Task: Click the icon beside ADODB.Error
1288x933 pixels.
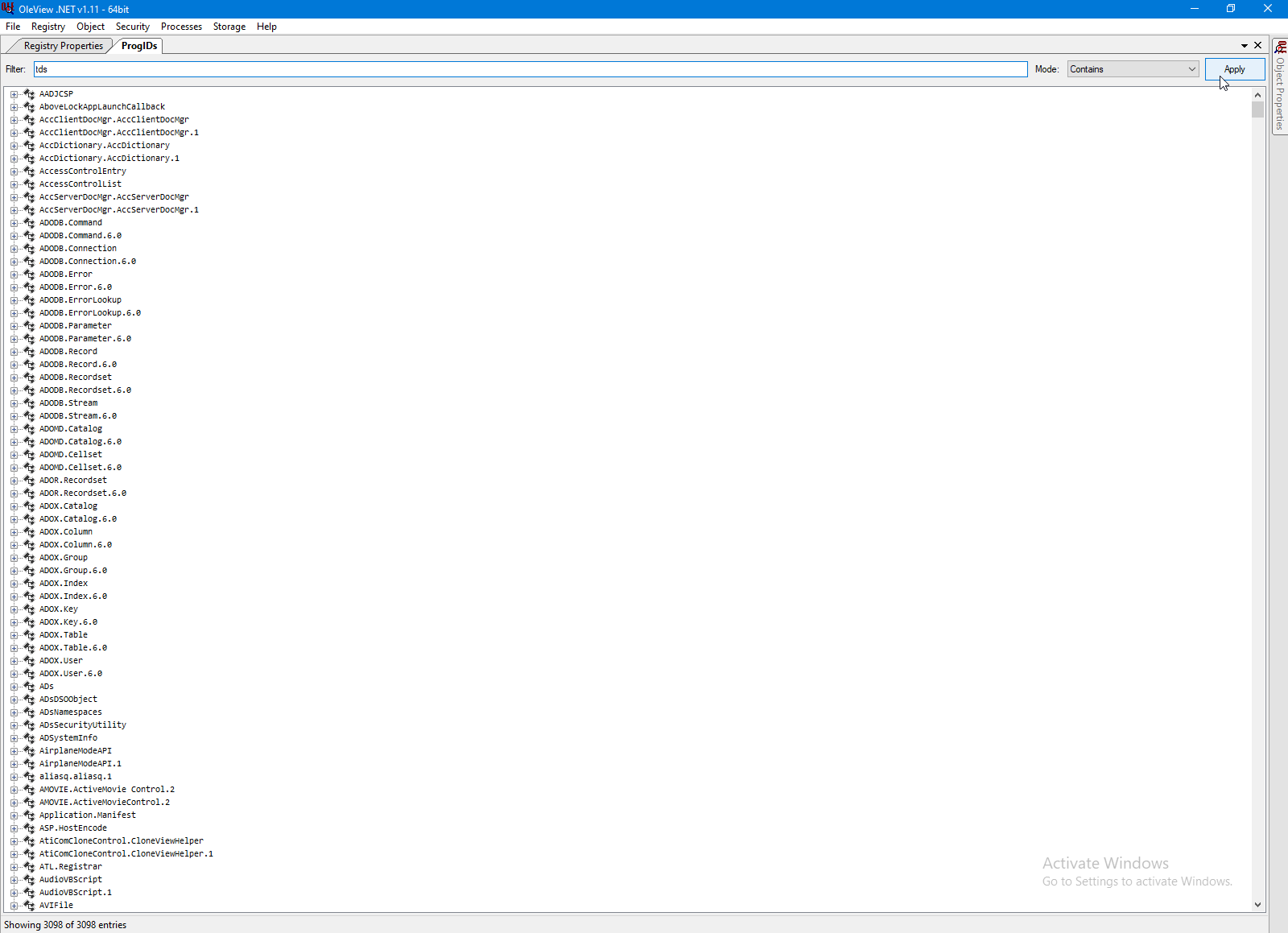Action: click(x=29, y=275)
